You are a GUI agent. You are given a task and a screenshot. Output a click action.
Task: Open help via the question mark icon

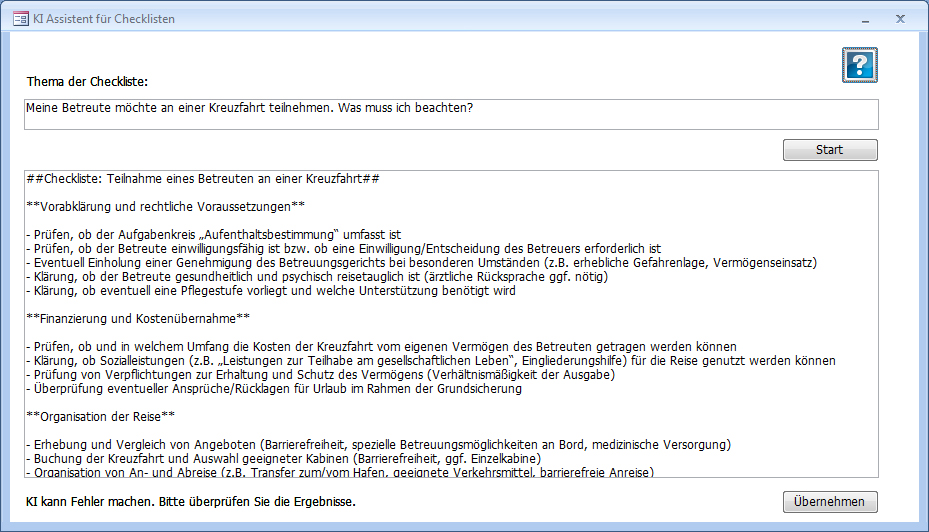coord(860,65)
